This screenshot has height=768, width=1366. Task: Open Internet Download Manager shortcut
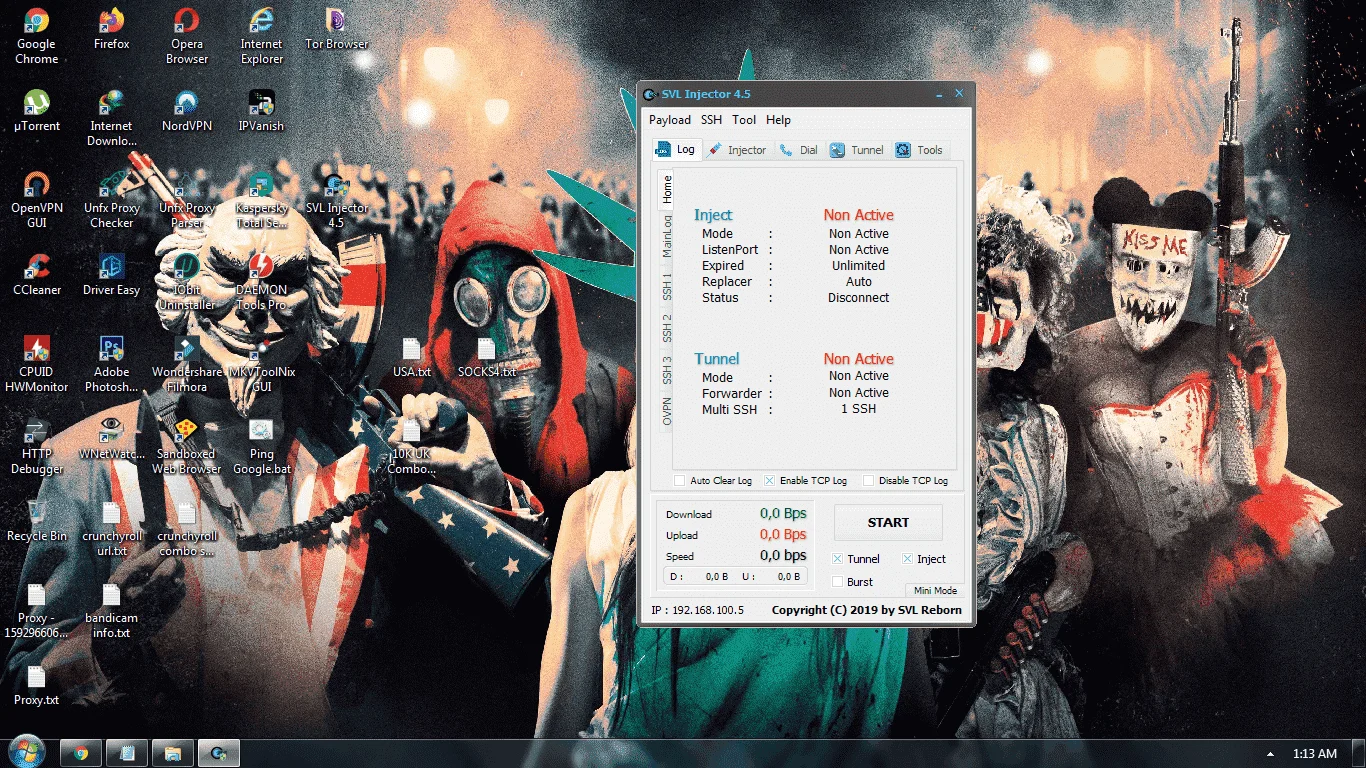(x=111, y=118)
